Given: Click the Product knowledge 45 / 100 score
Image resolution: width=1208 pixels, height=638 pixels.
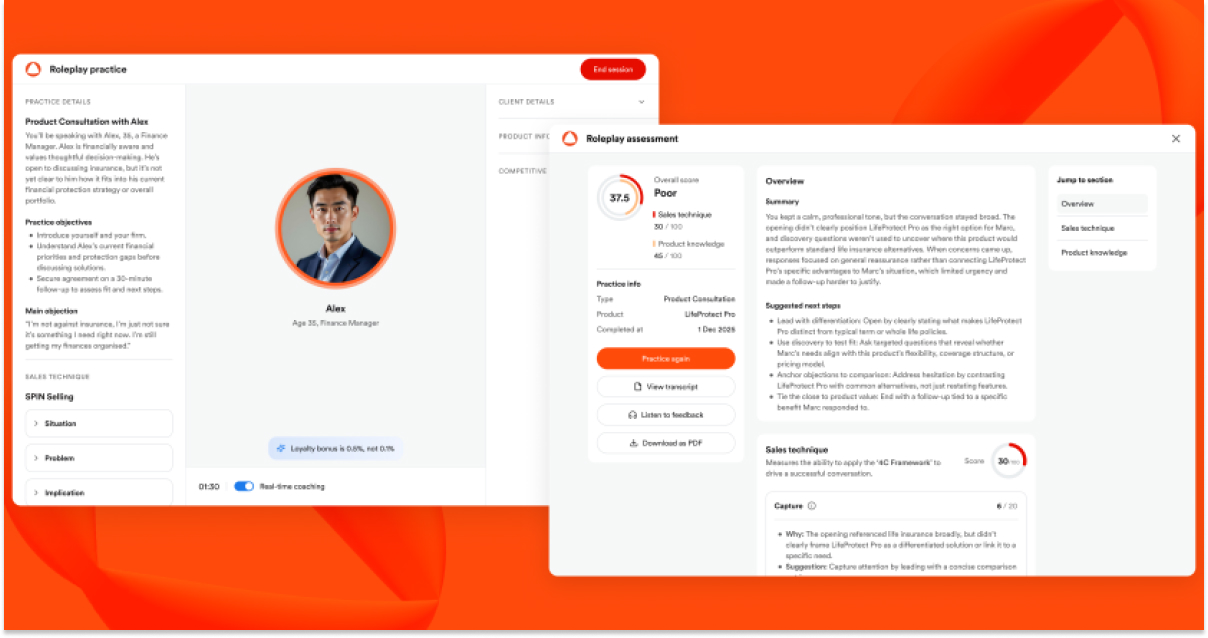Looking at the screenshot, I should 670,256.
